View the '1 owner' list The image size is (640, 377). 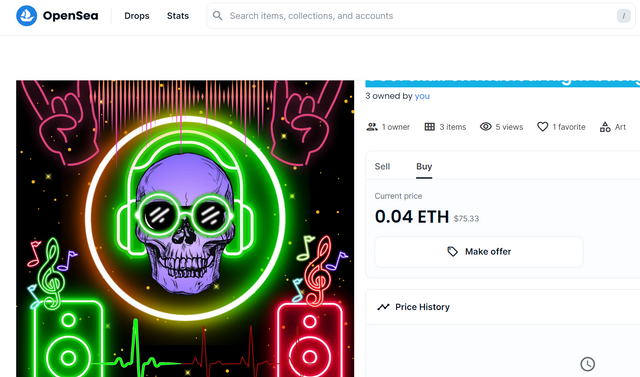pos(396,127)
